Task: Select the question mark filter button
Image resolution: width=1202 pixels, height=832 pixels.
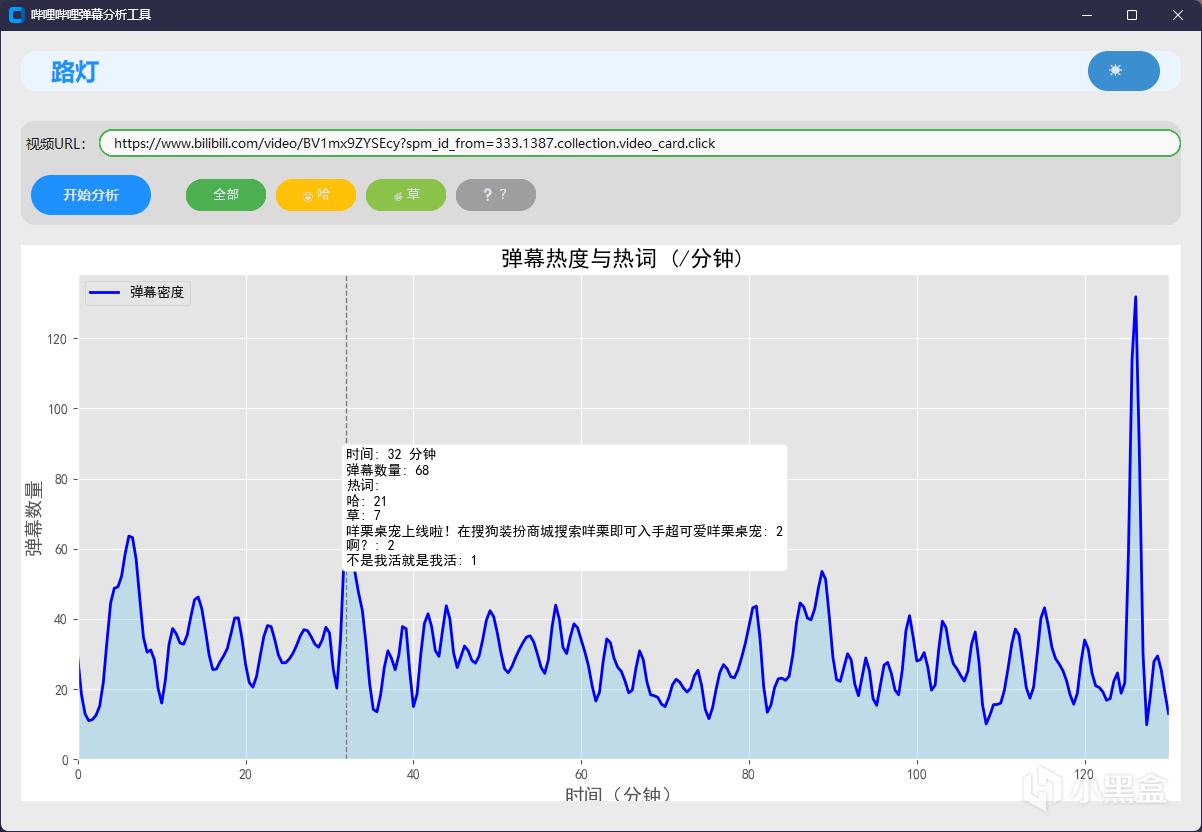Action: click(x=496, y=195)
